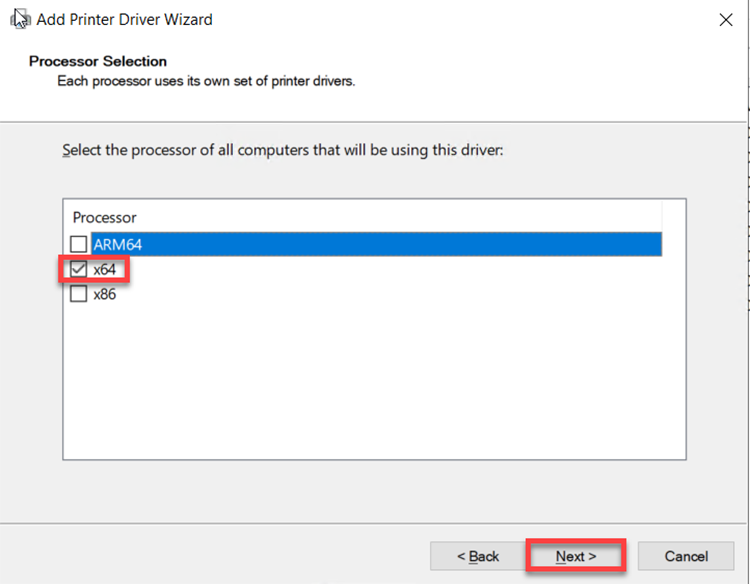Click the "Each processor uses its own set" description
The height and width of the screenshot is (584, 750).
[206, 80]
